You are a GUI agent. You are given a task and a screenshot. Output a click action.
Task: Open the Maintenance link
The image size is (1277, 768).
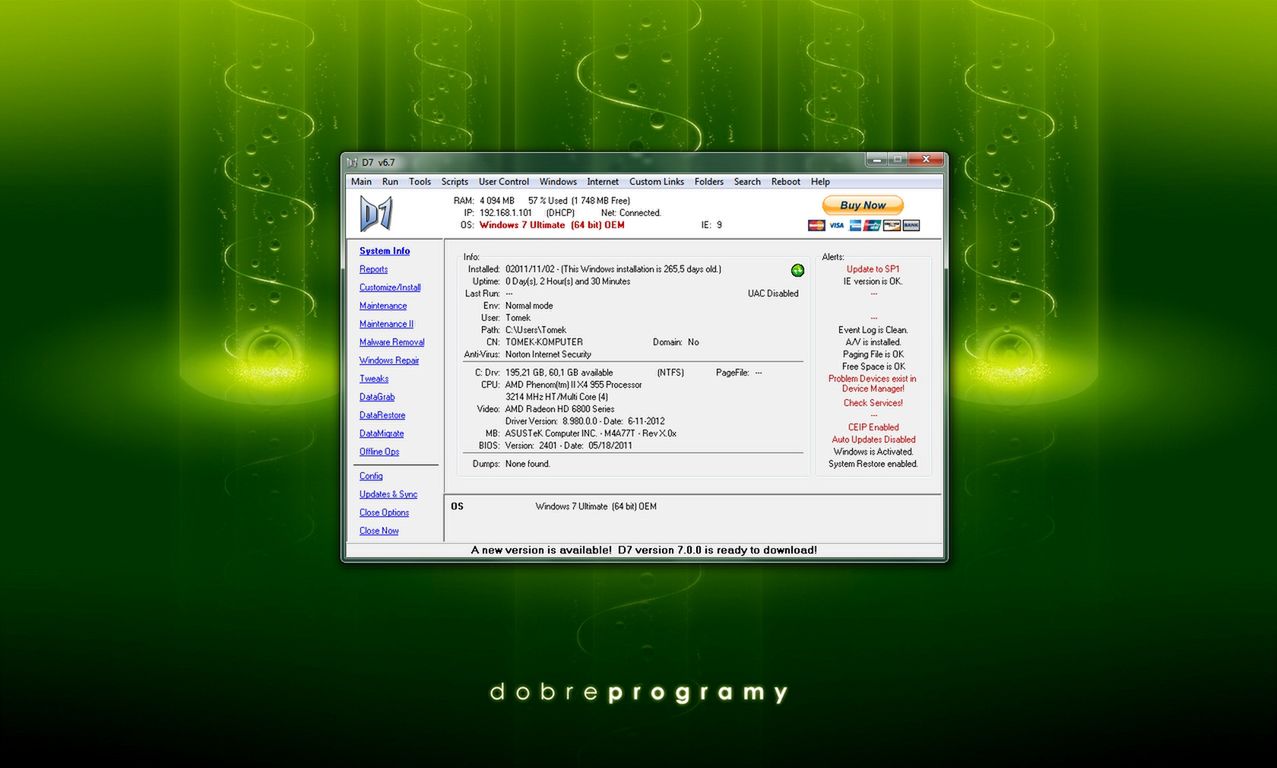click(383, 306)
